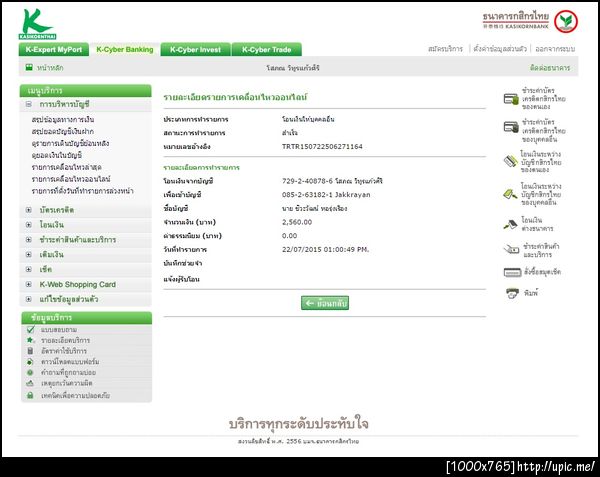The height and width of the screenshot is (477, 600).
Task: Open รายการเคลื่อนไหวออนไลน์ menu link
Action: coord(71,179)
